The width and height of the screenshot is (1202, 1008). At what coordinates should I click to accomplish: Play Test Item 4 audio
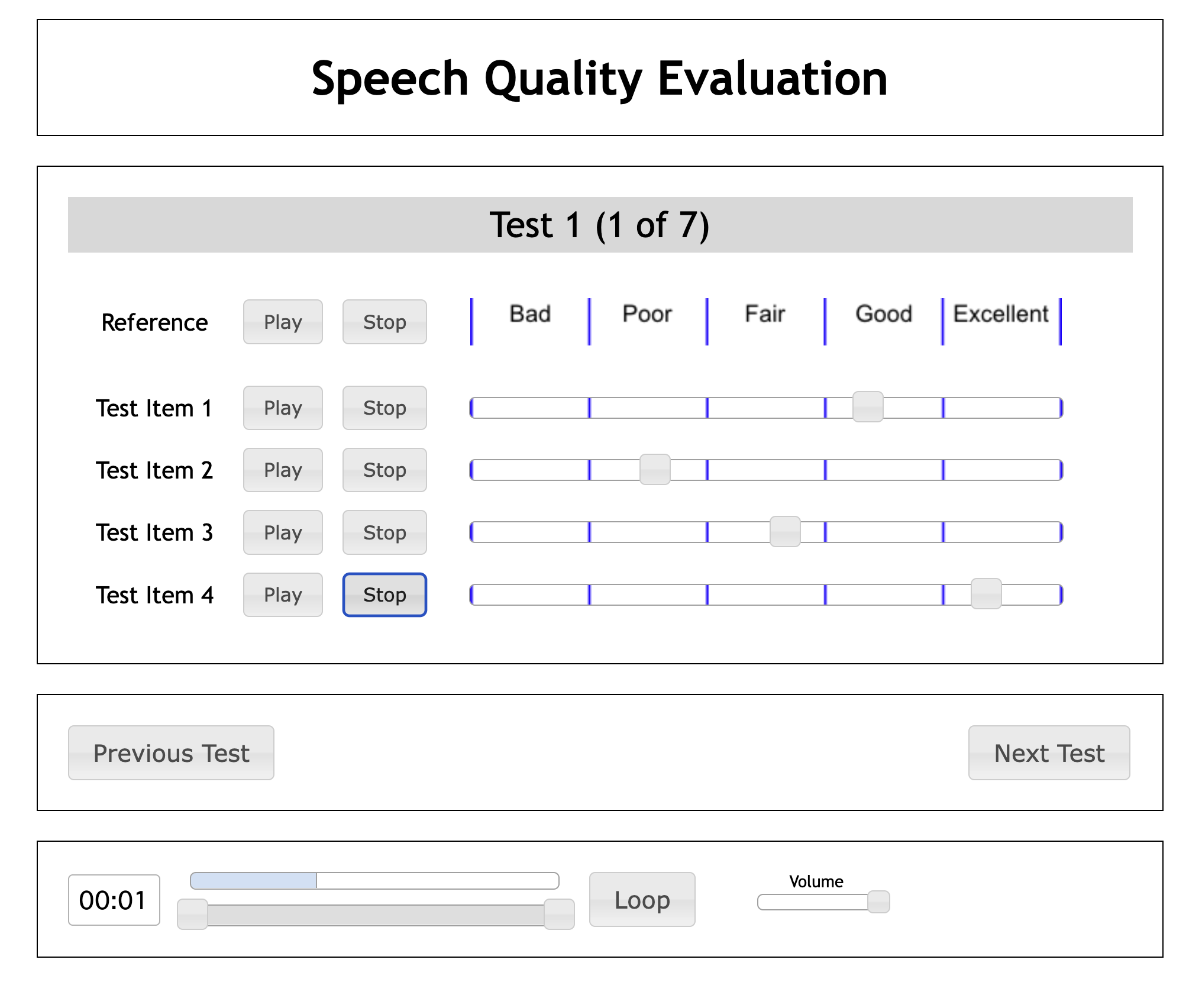[283, 595]
